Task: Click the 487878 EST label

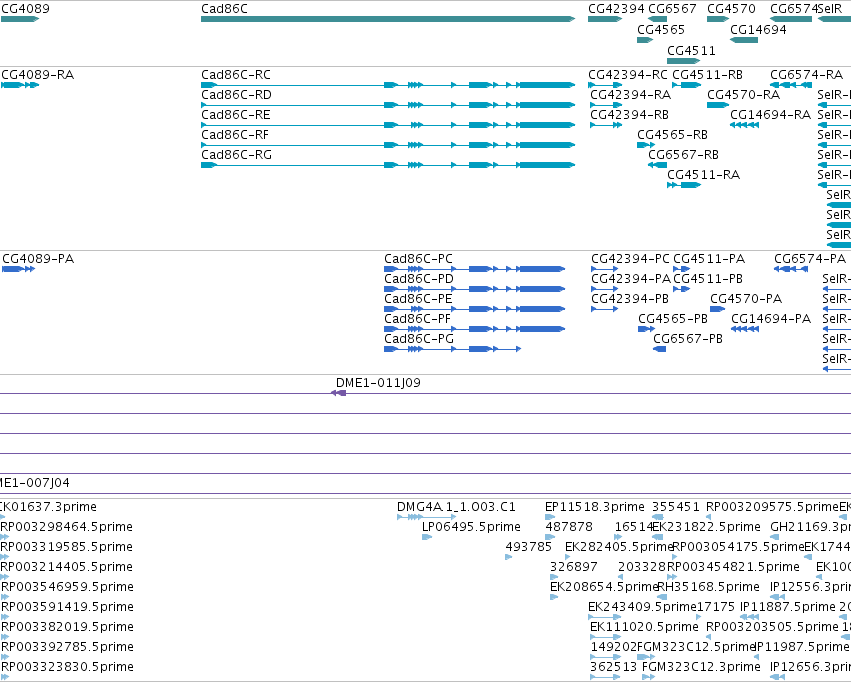Action: (x=569, y=527)
